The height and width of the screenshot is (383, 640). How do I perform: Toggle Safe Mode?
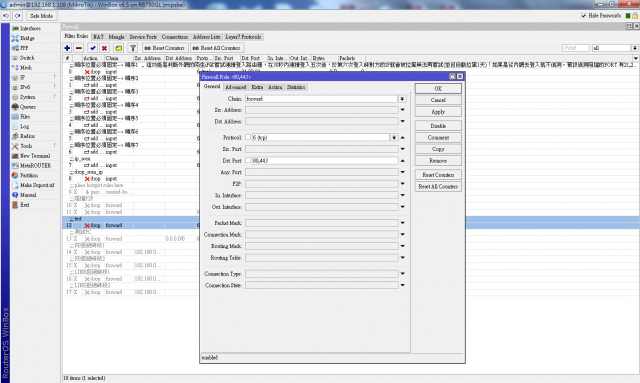(x=42, y=16)
